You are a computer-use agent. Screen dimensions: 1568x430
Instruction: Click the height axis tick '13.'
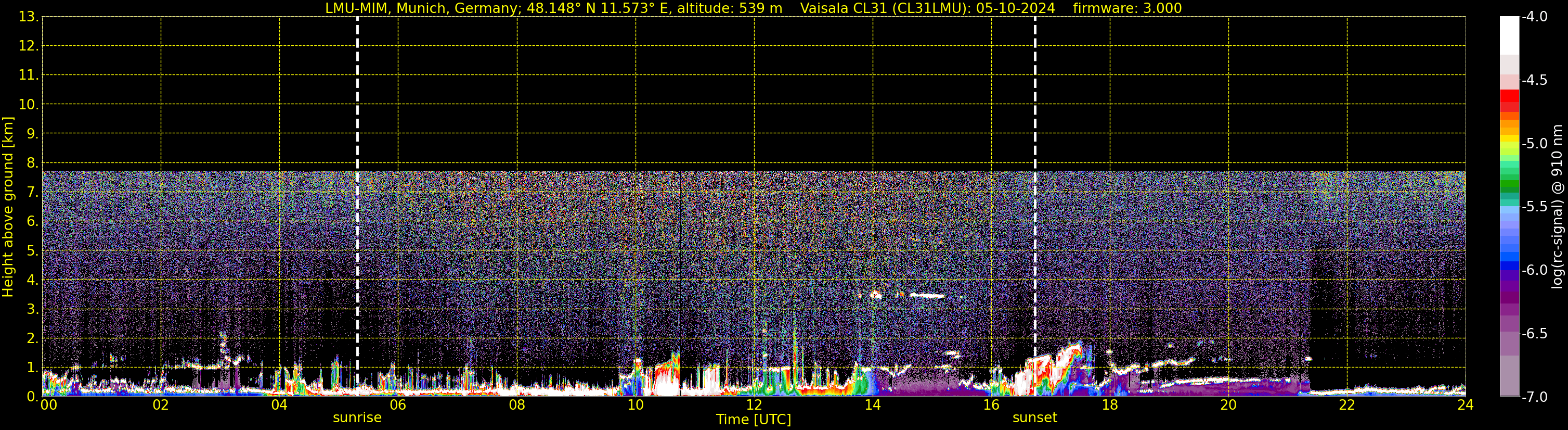29,17
